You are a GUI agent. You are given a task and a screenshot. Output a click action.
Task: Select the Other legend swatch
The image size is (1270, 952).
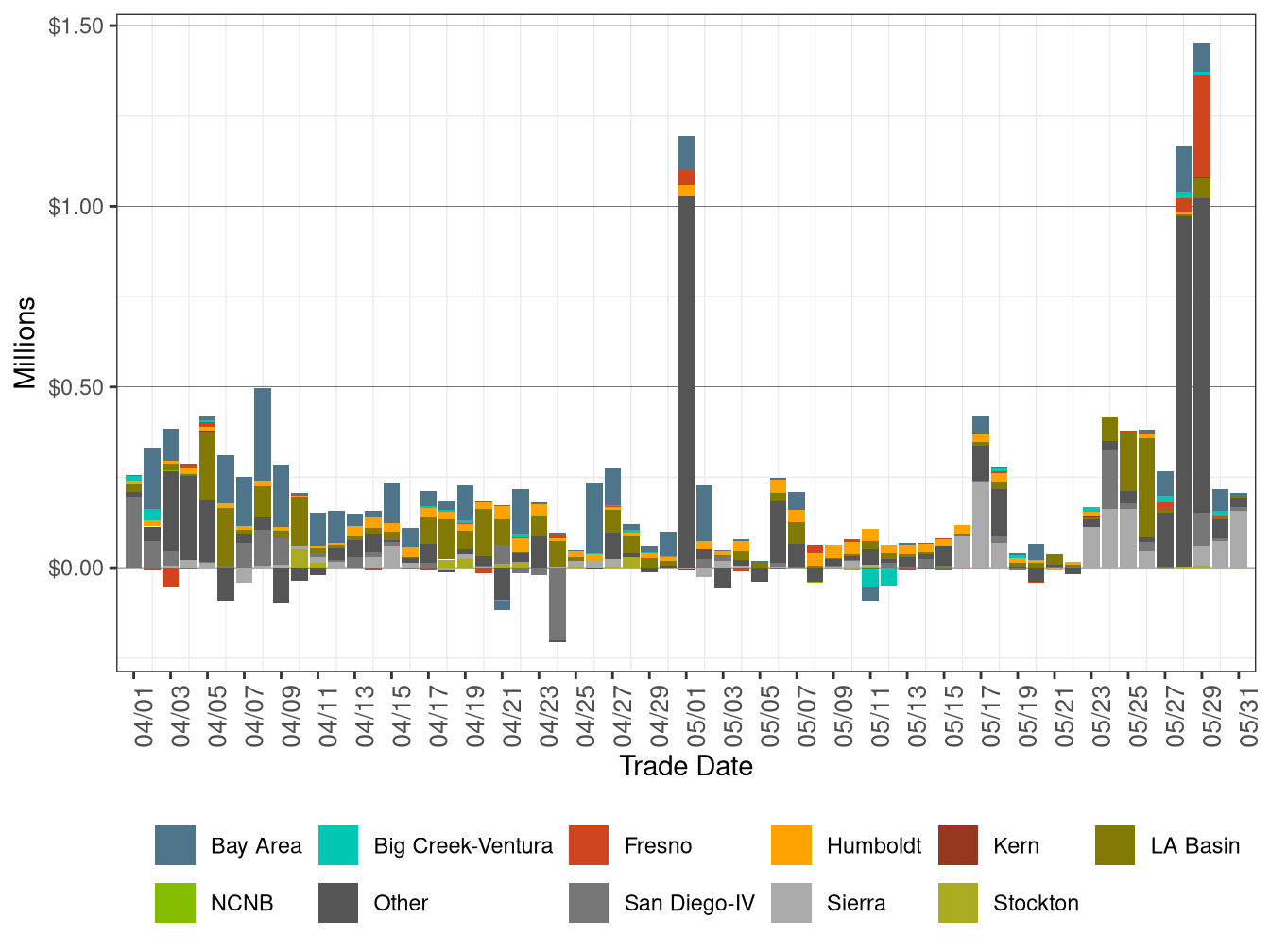pyautogui.click(x=338, y=903)
